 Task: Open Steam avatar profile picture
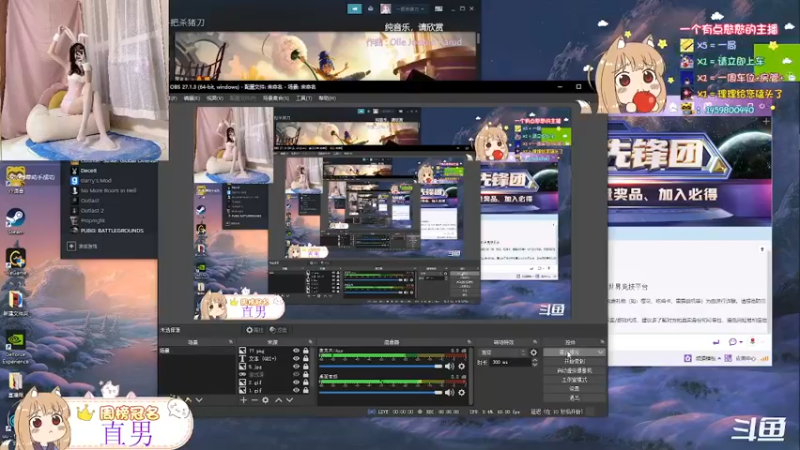click(386, 9)
